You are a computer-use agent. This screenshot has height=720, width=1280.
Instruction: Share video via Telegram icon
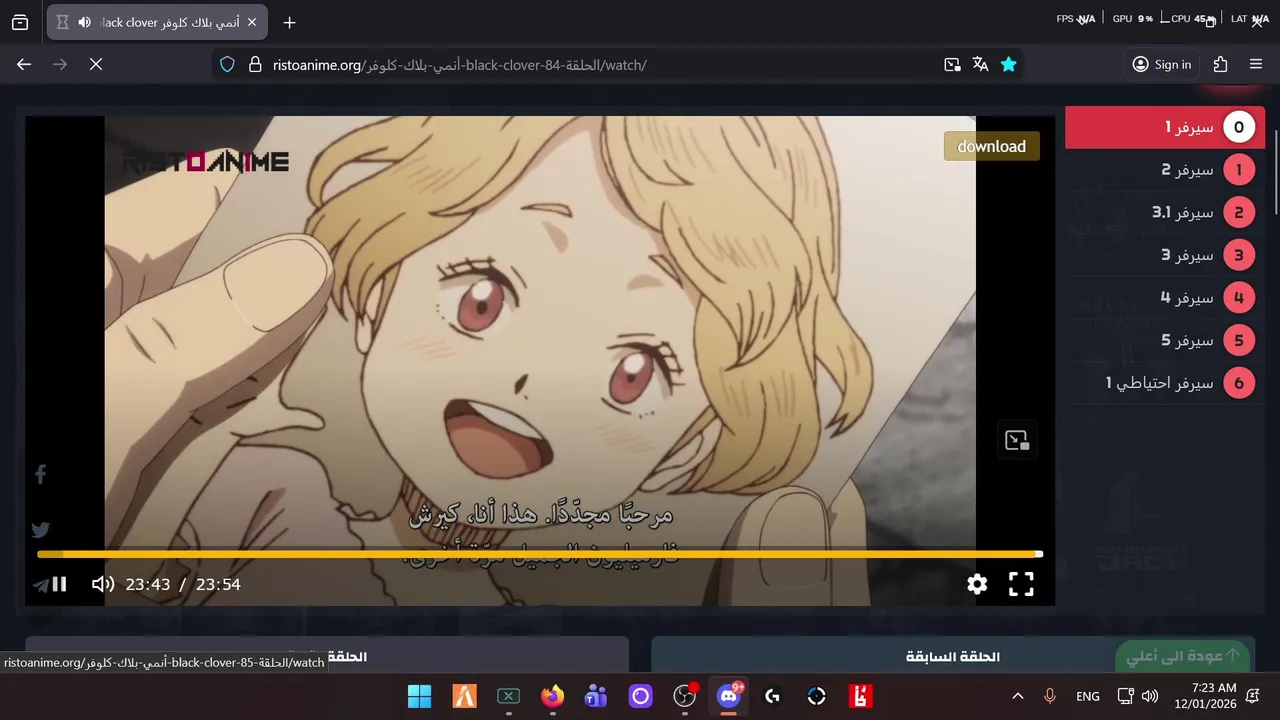[40, 585]
